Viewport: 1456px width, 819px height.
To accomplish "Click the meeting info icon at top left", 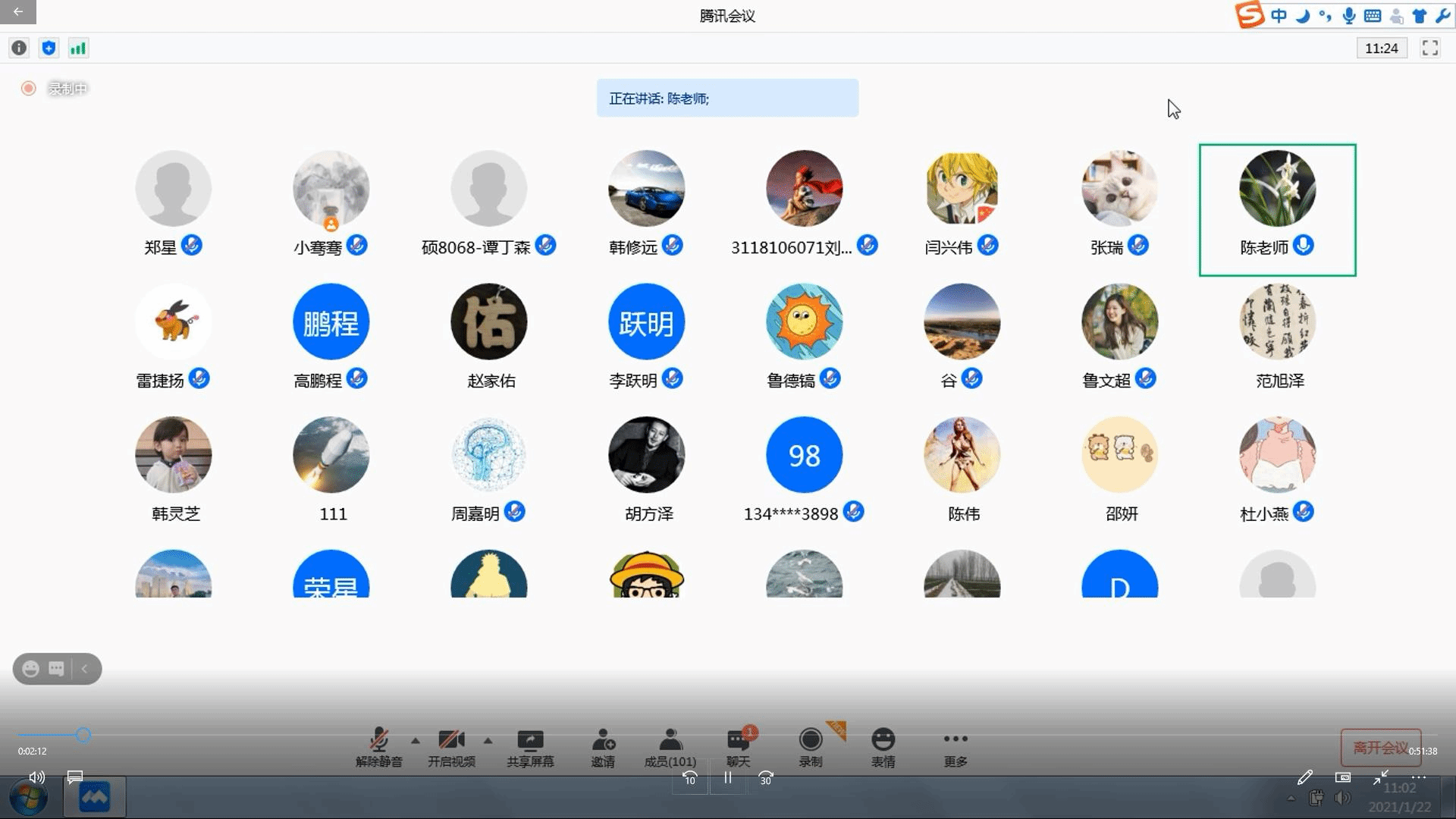I will tap(19, 49).
